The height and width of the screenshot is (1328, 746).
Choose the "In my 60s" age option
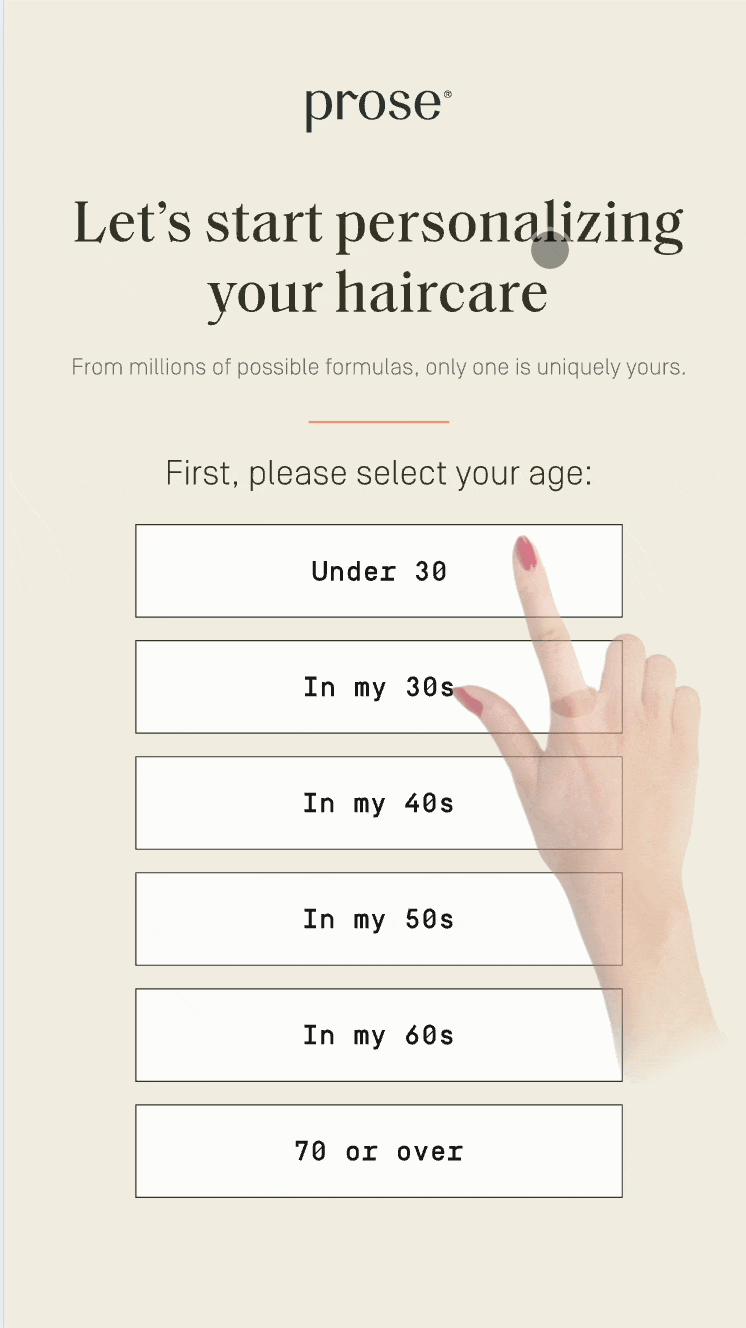(378, 1035)
